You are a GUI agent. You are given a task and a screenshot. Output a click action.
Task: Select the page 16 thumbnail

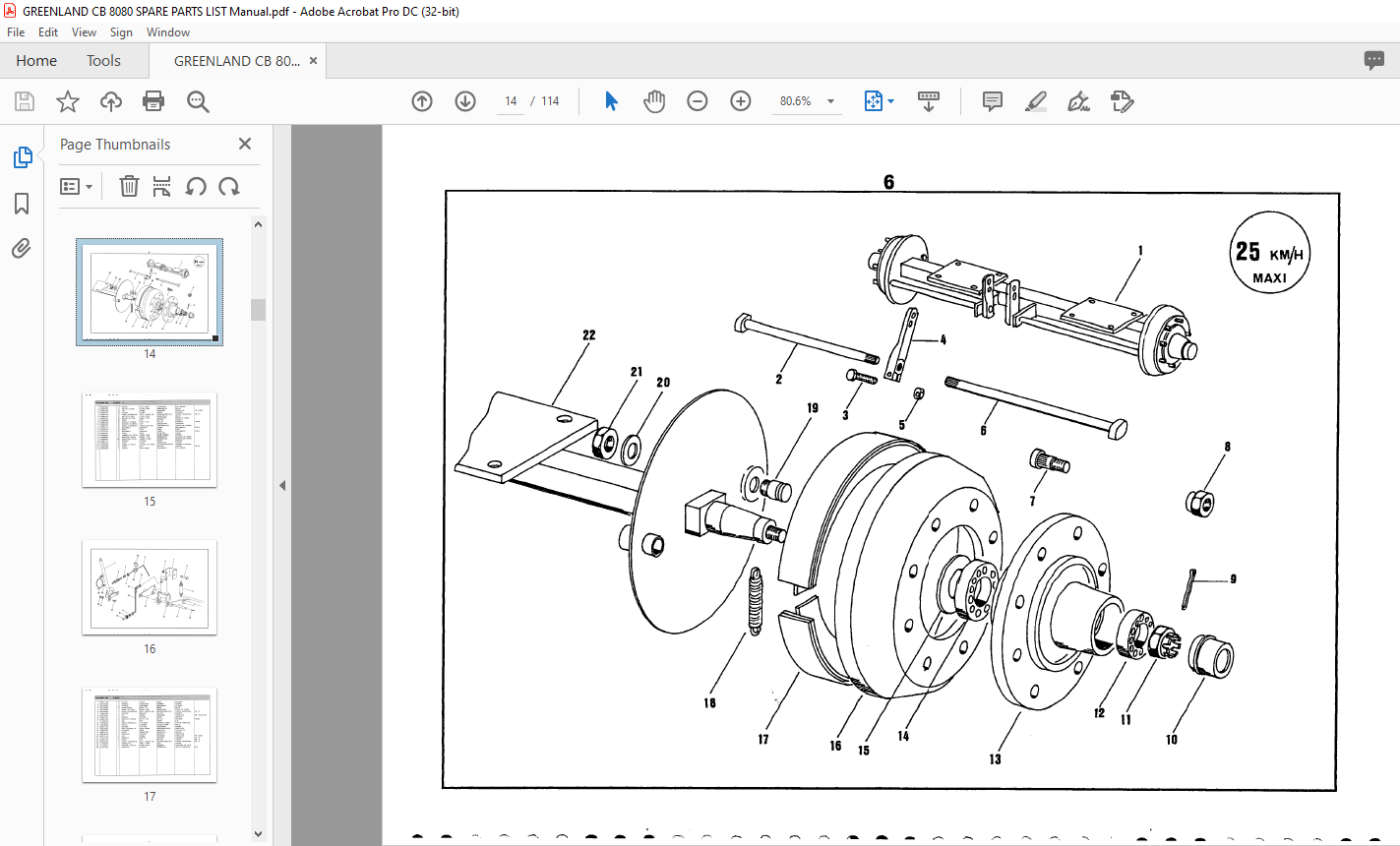pyautogui.click(x=150, y=587)
